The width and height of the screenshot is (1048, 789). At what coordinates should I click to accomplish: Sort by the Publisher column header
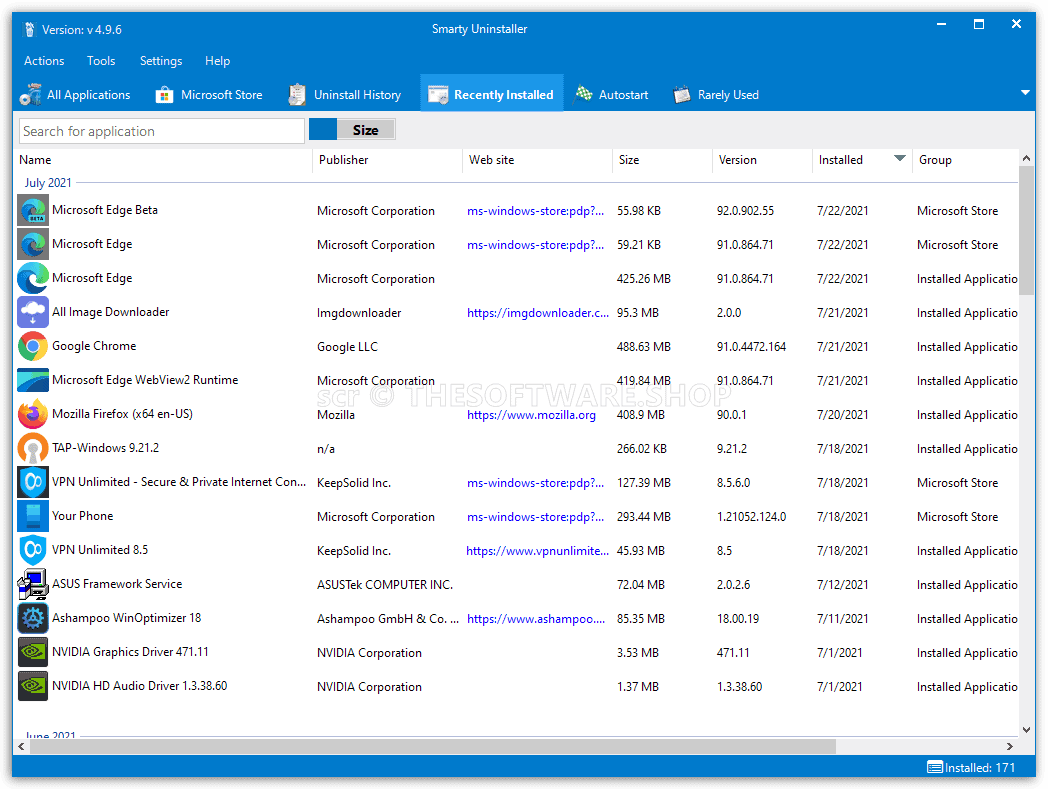point(388,160)
